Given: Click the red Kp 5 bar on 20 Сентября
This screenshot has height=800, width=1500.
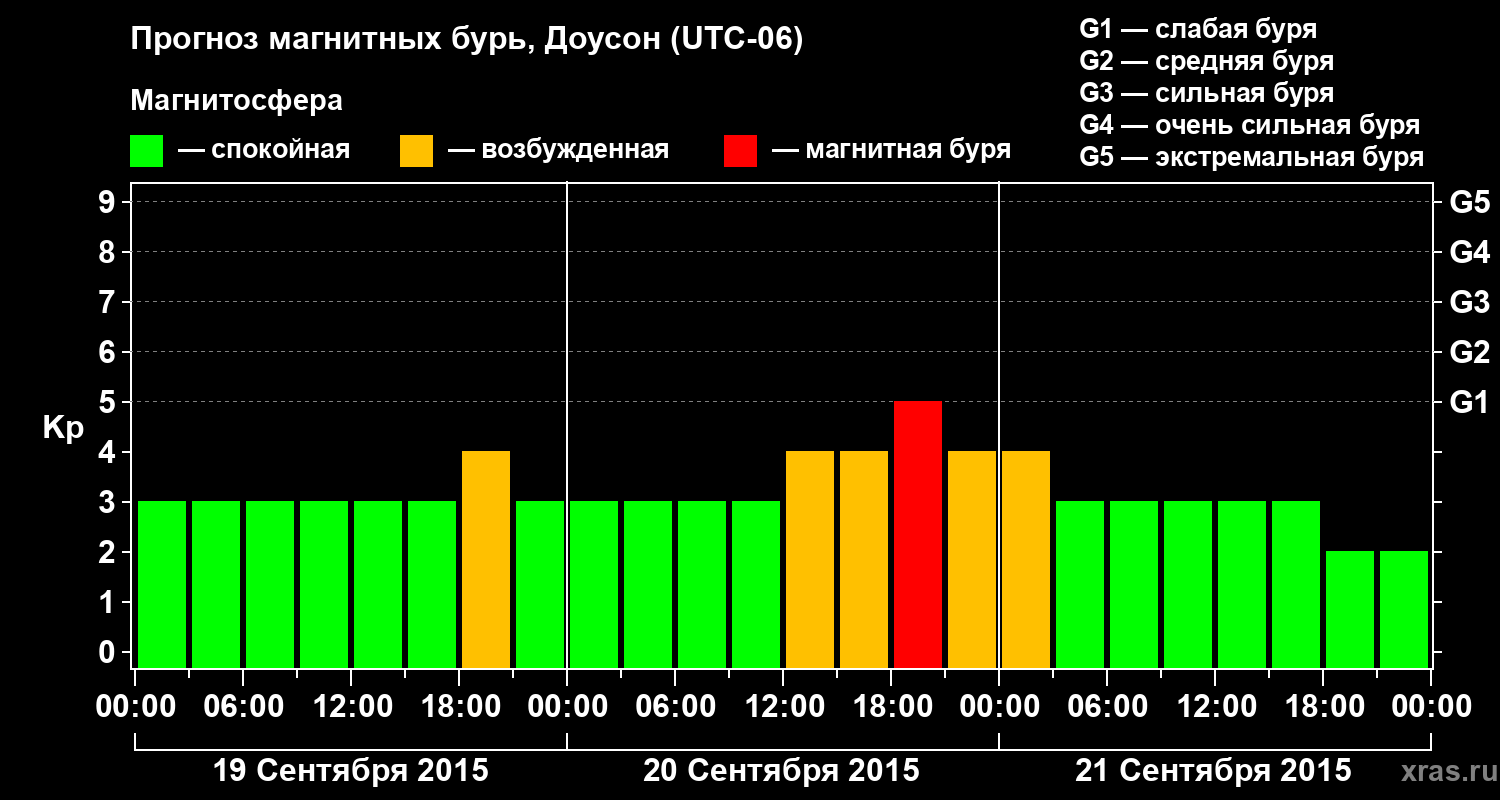Looking at the screenshot, I should click(918, 534).
